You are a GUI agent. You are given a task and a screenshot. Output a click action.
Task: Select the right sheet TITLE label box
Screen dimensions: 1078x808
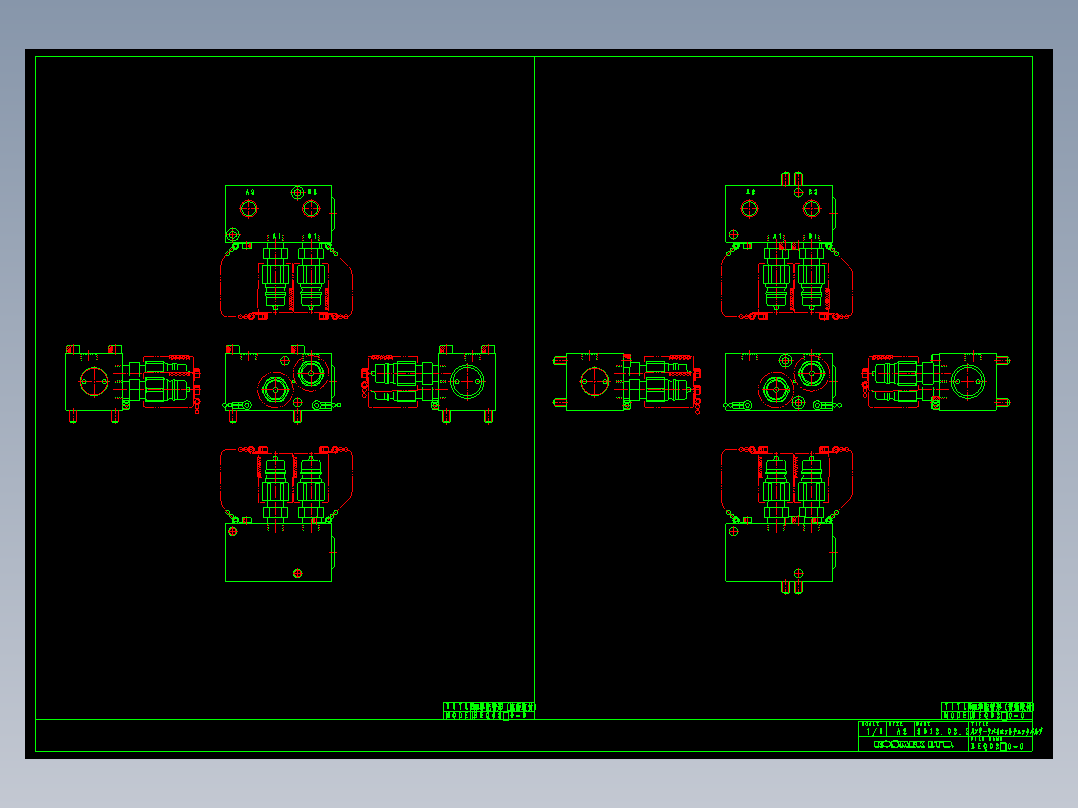(987, 707)
